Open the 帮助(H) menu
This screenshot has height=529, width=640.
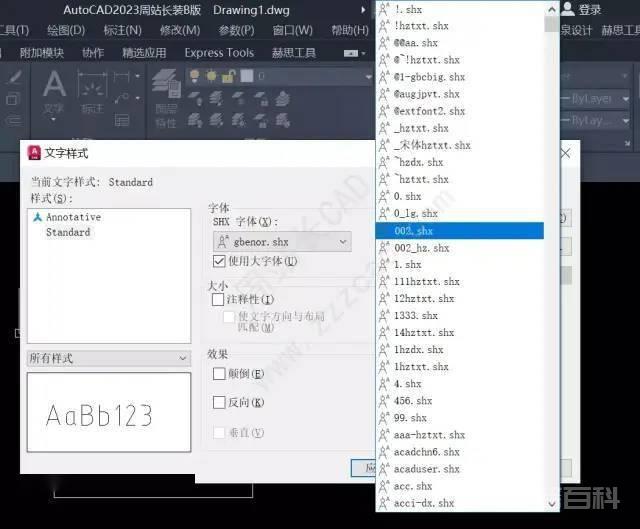coord(350,30)
